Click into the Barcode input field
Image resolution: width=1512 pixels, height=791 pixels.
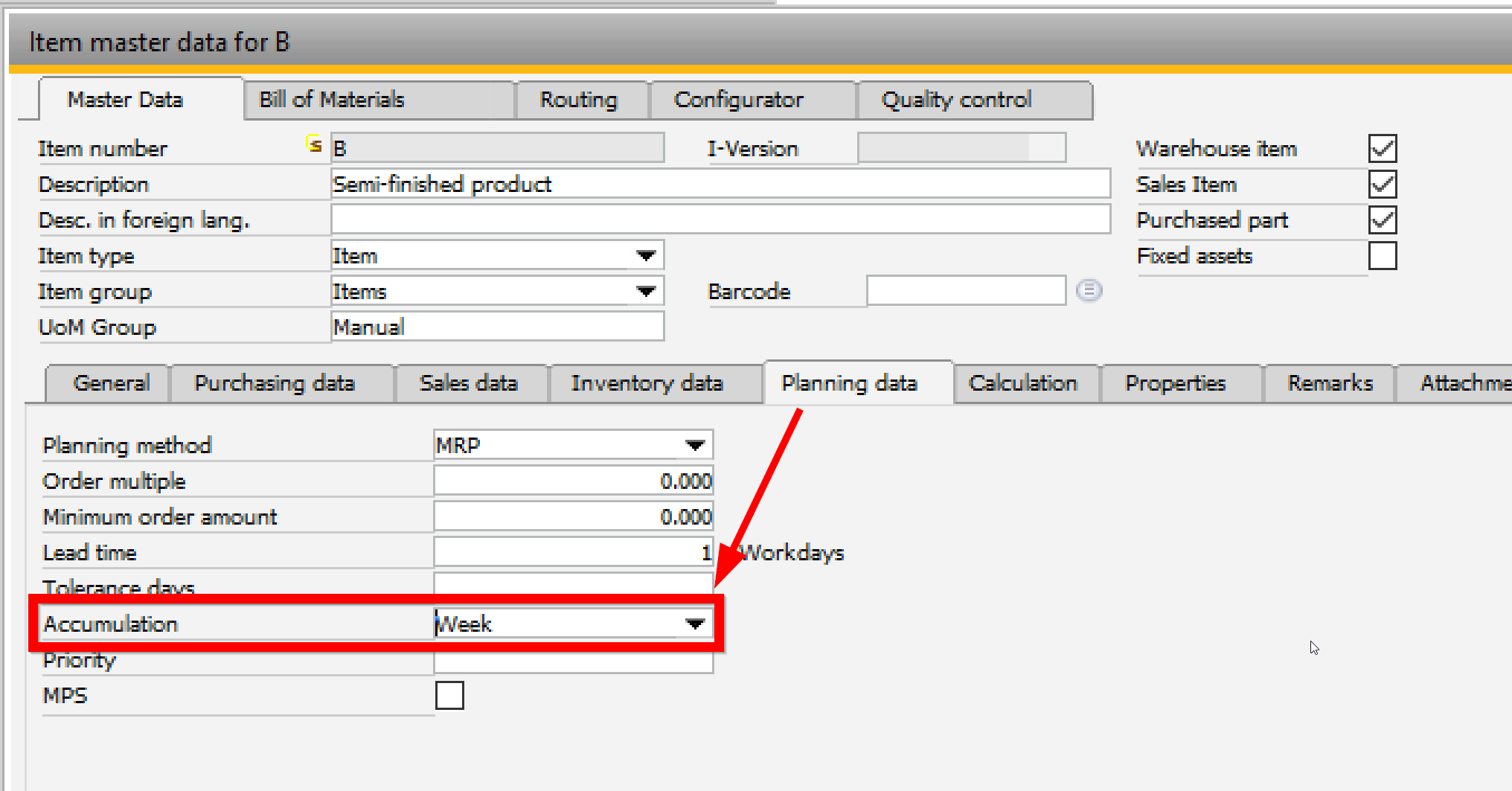[x=965, y=290]
